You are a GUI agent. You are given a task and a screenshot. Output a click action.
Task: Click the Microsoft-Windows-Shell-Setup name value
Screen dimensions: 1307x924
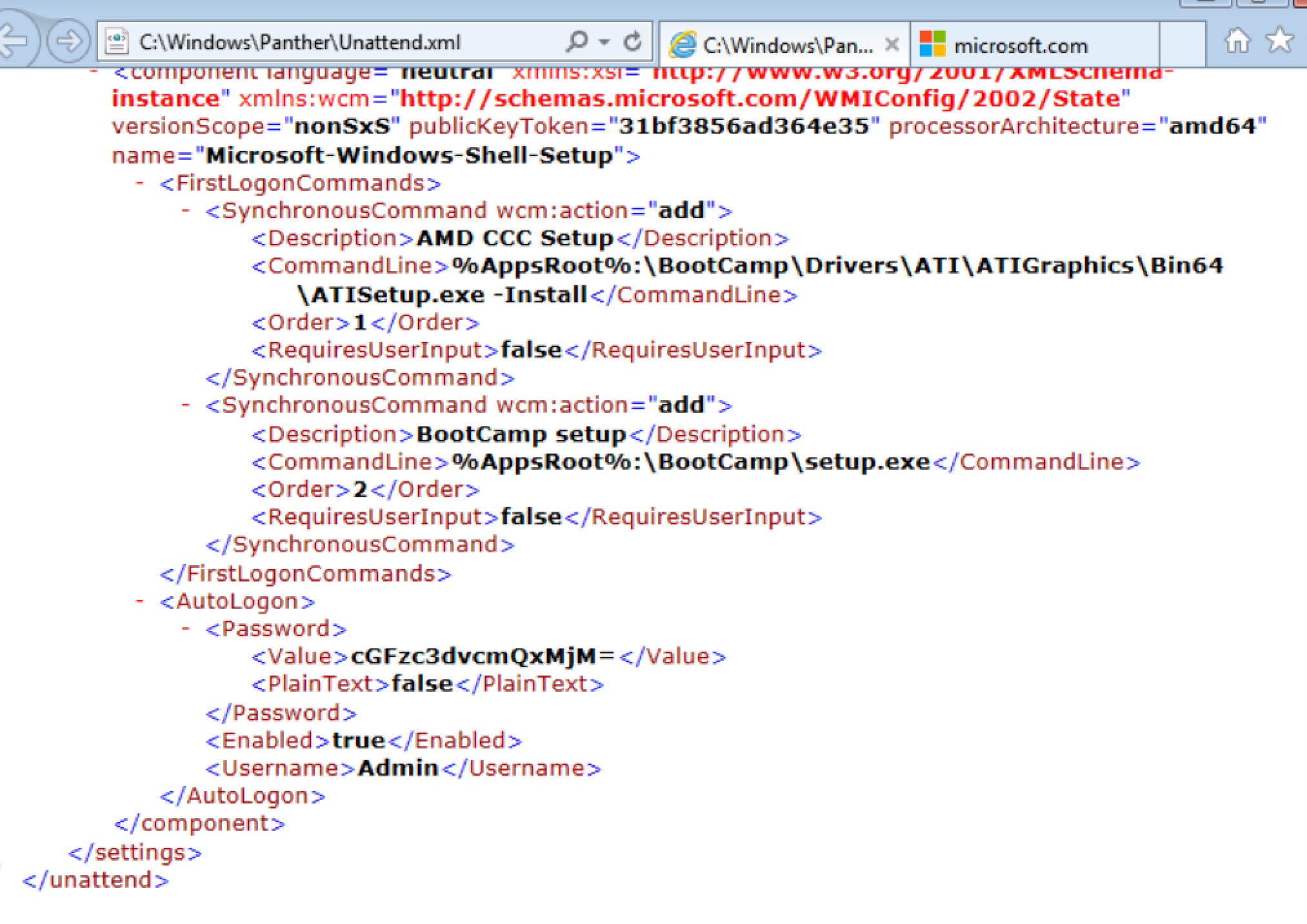coord(409,156)
